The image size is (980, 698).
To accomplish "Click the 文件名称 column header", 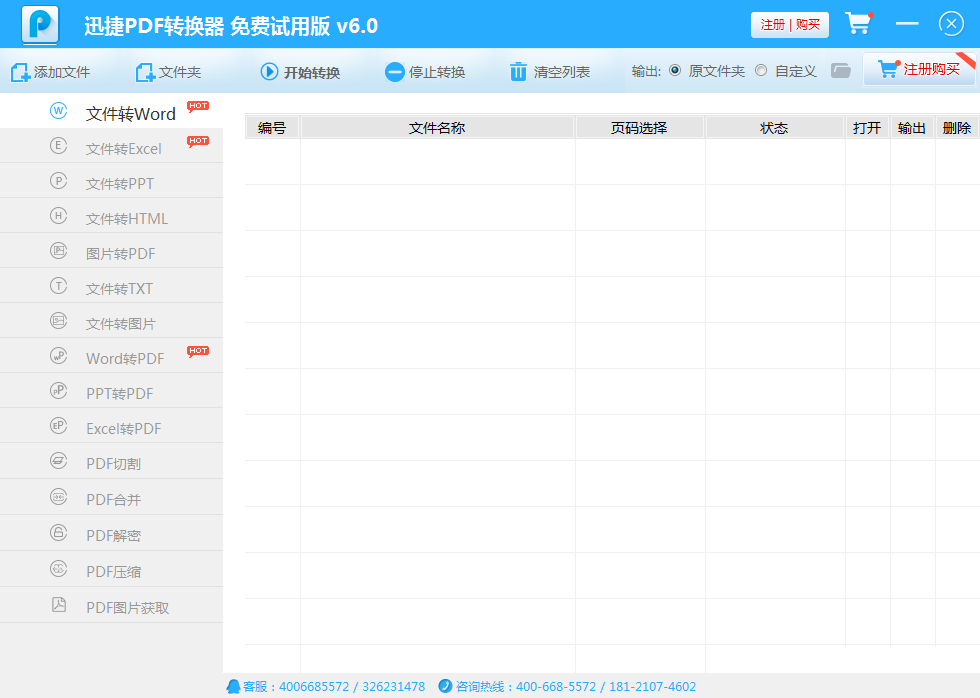I will 437,128.
